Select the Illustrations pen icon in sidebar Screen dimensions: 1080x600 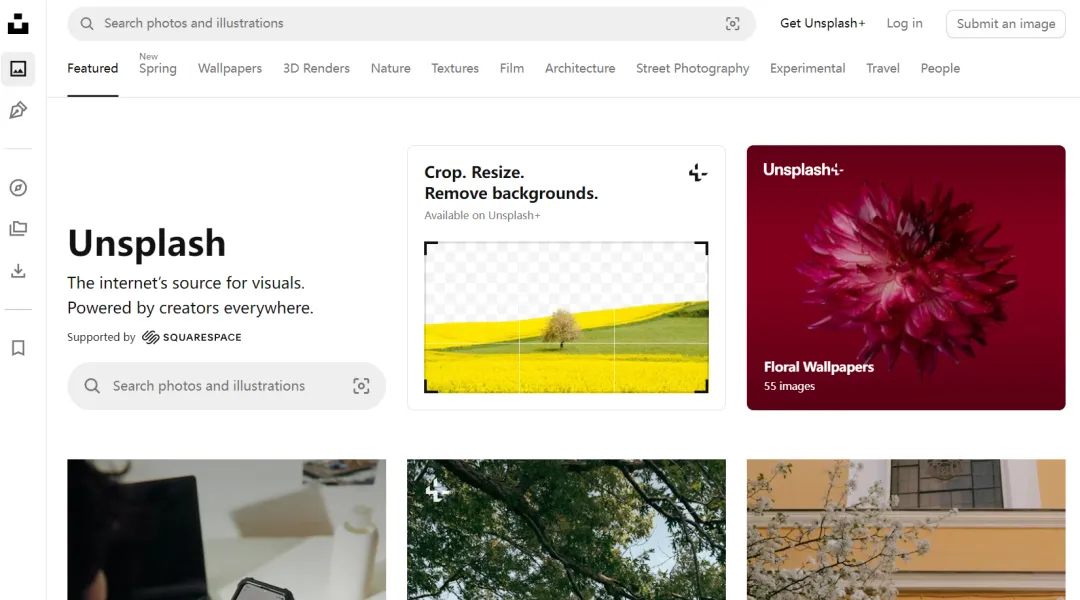coord(18,110)
